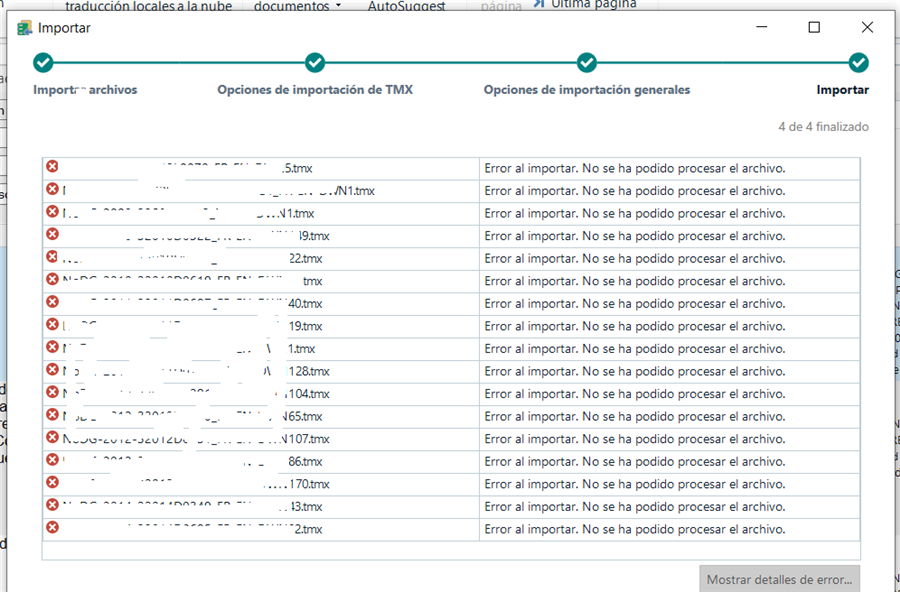900x592 pixels.
Task: Click the checkmark above Opciones de importación generales
Action: (587, 63)
